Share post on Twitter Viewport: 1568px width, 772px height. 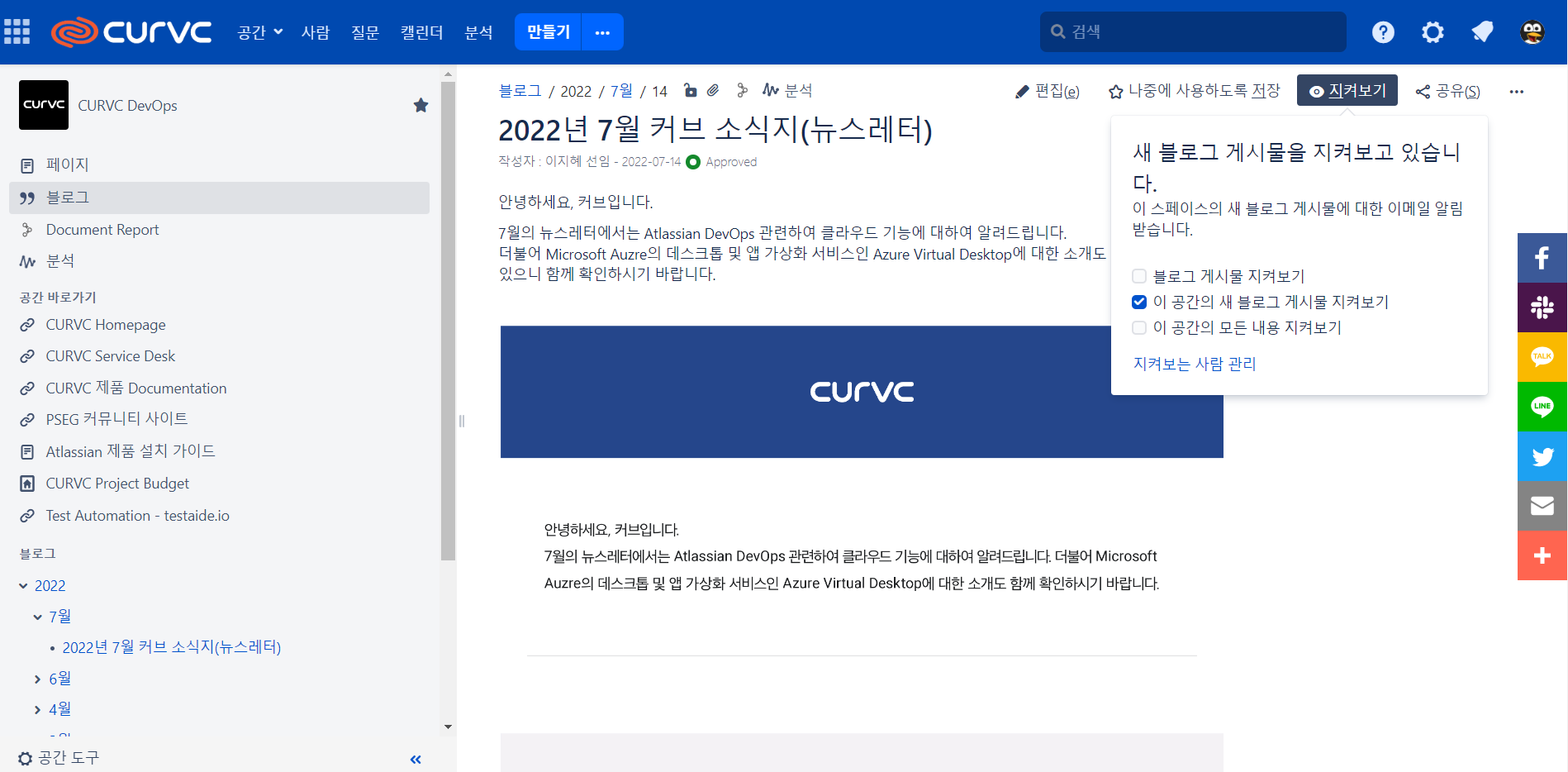click(1542, 456)
